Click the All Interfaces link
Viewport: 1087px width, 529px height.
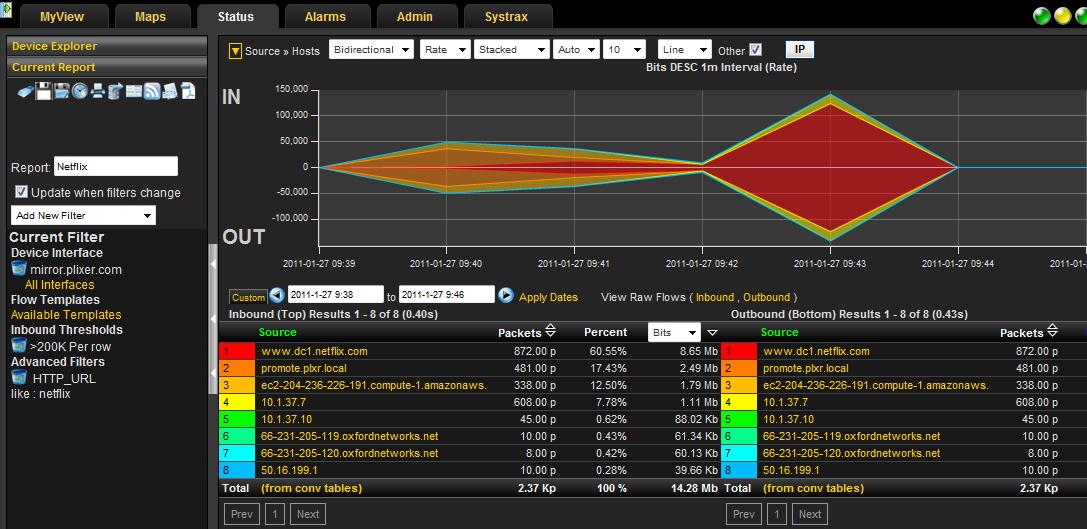point(60,284)
